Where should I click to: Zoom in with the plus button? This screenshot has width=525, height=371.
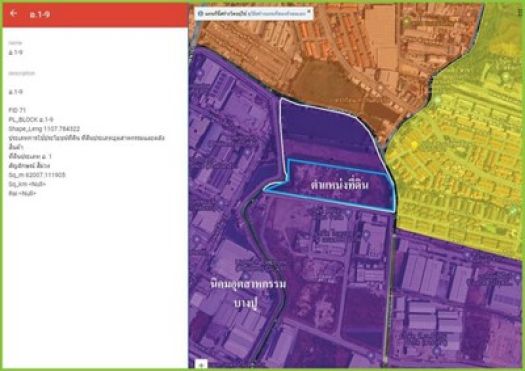click(201, 365)
